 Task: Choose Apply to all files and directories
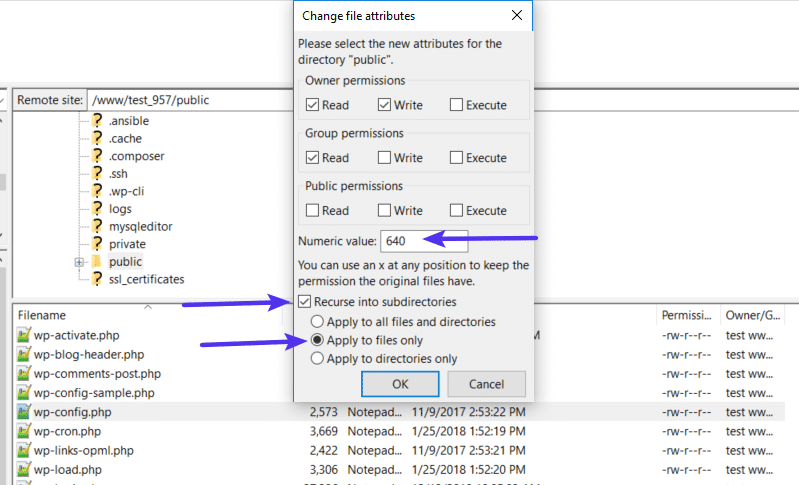[x=318, y=322]
